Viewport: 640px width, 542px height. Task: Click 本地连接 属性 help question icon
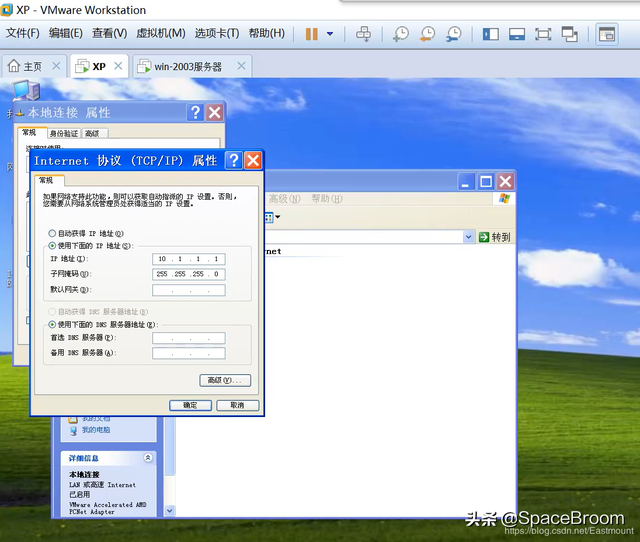(196, 112)
